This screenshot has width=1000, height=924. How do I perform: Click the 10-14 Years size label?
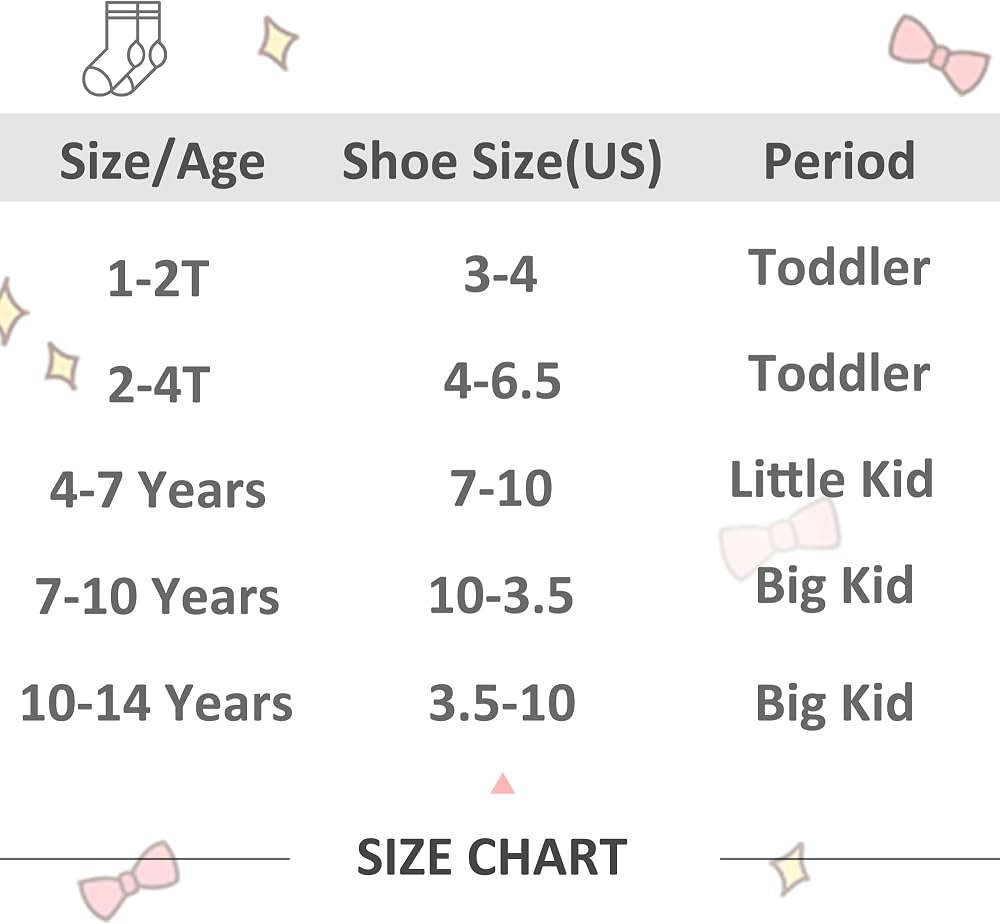click(x=156, y=702)
